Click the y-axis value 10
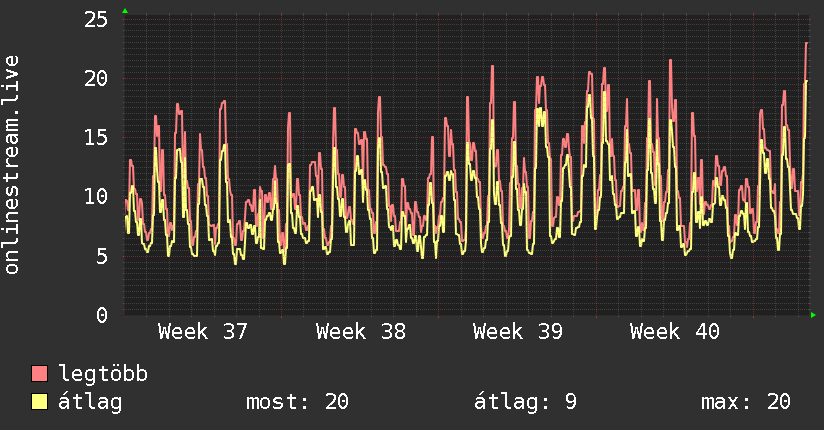Viewport: 824px width, 430px height. pos(96,197)
